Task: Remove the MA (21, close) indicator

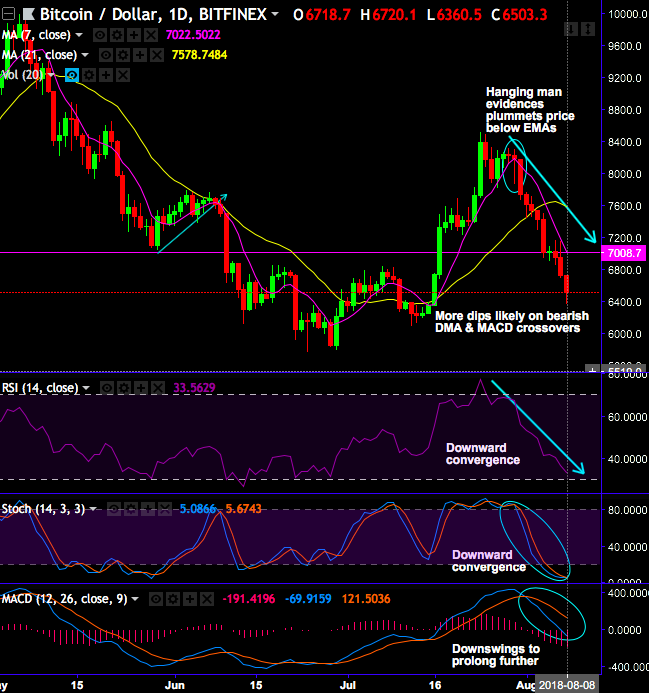Action: click(157, 55)
